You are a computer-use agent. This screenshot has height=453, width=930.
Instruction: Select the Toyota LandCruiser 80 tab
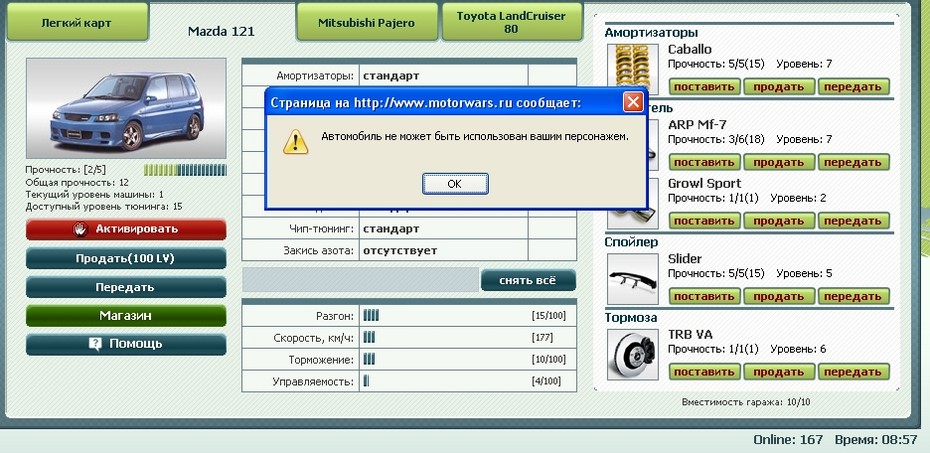(511, 21)
